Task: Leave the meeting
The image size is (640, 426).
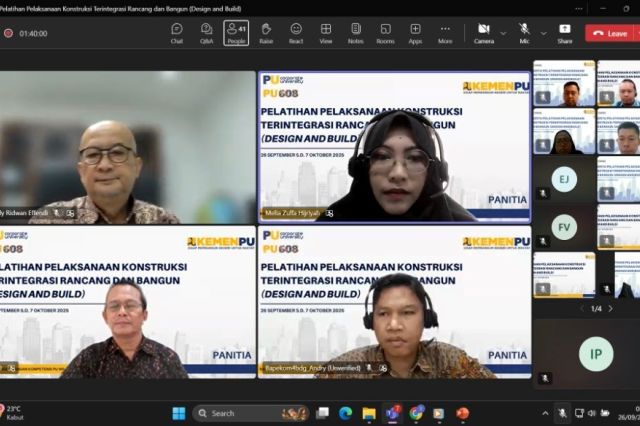Action: pos(611,33)
